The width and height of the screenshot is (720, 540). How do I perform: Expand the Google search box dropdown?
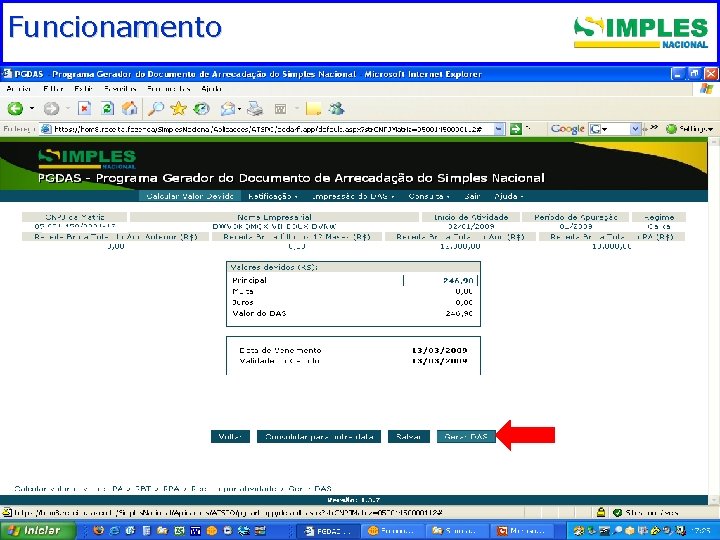[x=636, y=129]
